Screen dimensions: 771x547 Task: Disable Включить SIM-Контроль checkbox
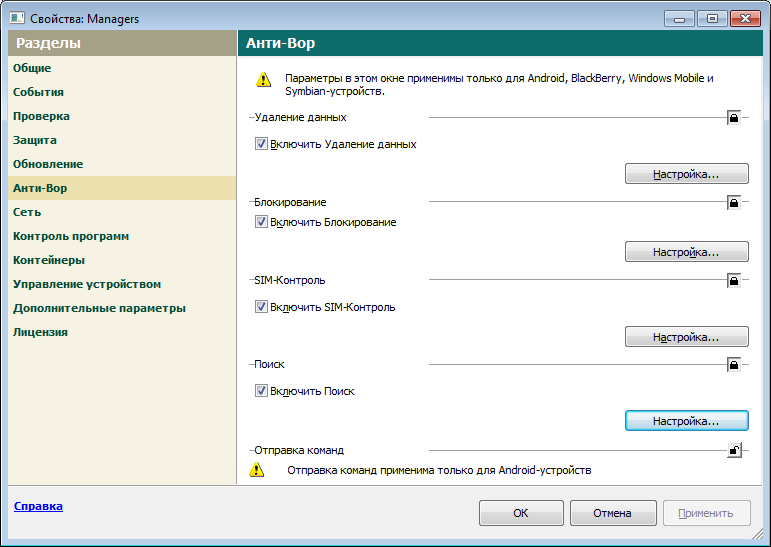click(x=262, y=307)
